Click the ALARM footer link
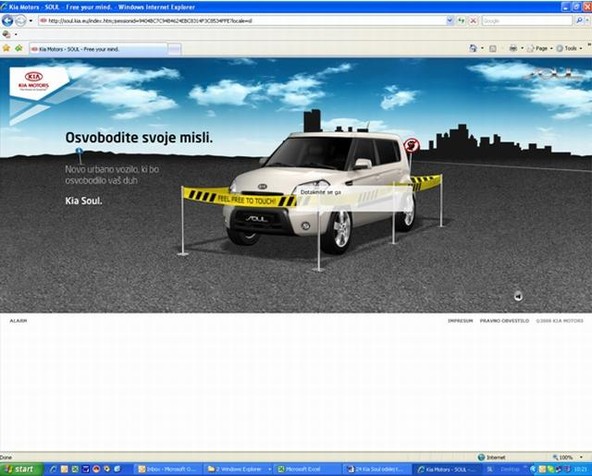The height and width of the screenshot is (476, 592). [x=18, y=321]
